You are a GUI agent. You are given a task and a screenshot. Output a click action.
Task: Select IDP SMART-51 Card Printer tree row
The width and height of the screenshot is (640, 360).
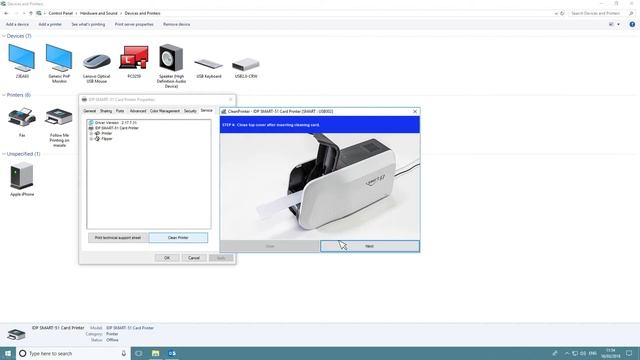pos(117,128)
